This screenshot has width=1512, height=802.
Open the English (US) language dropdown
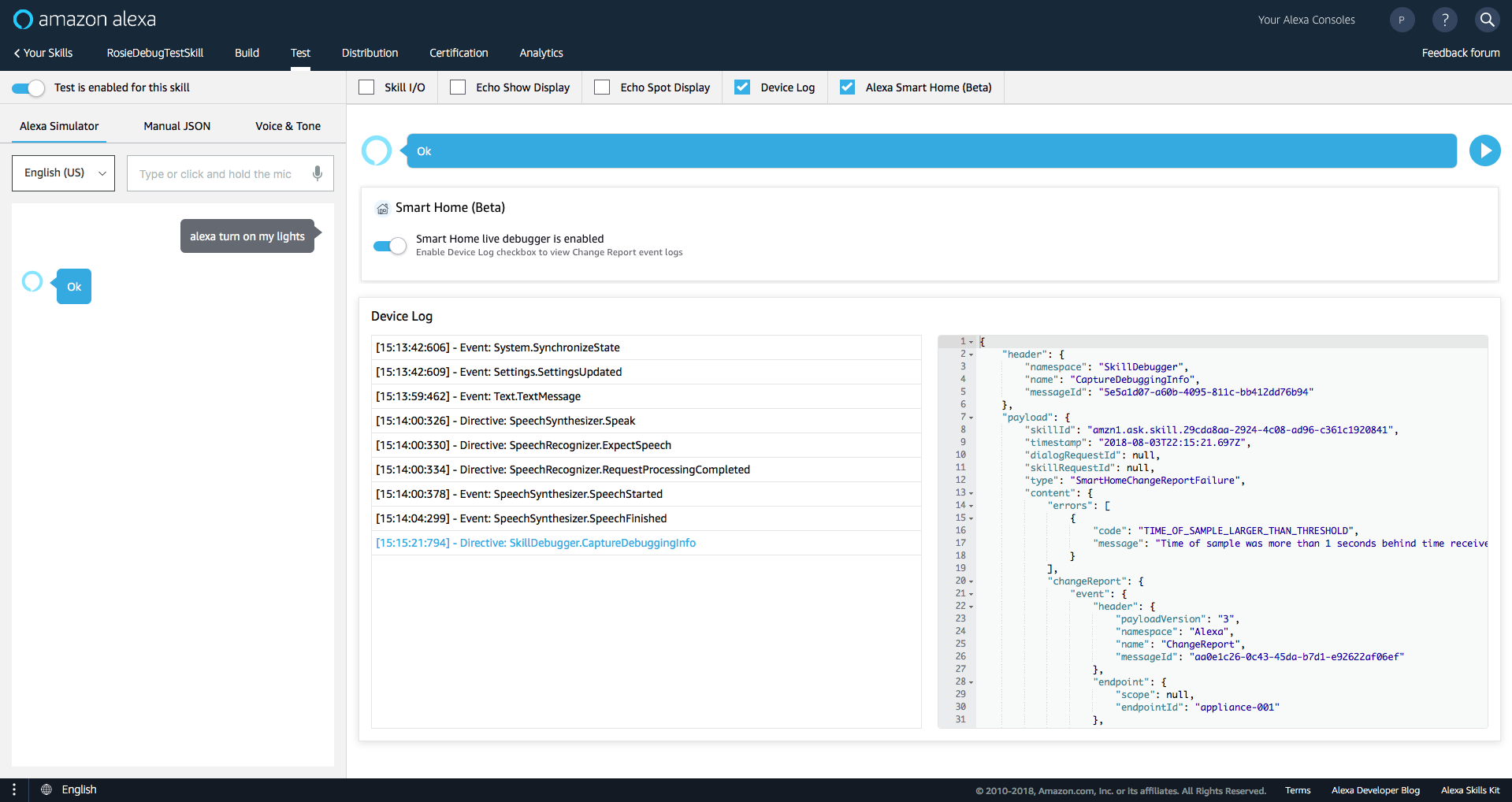63,173
